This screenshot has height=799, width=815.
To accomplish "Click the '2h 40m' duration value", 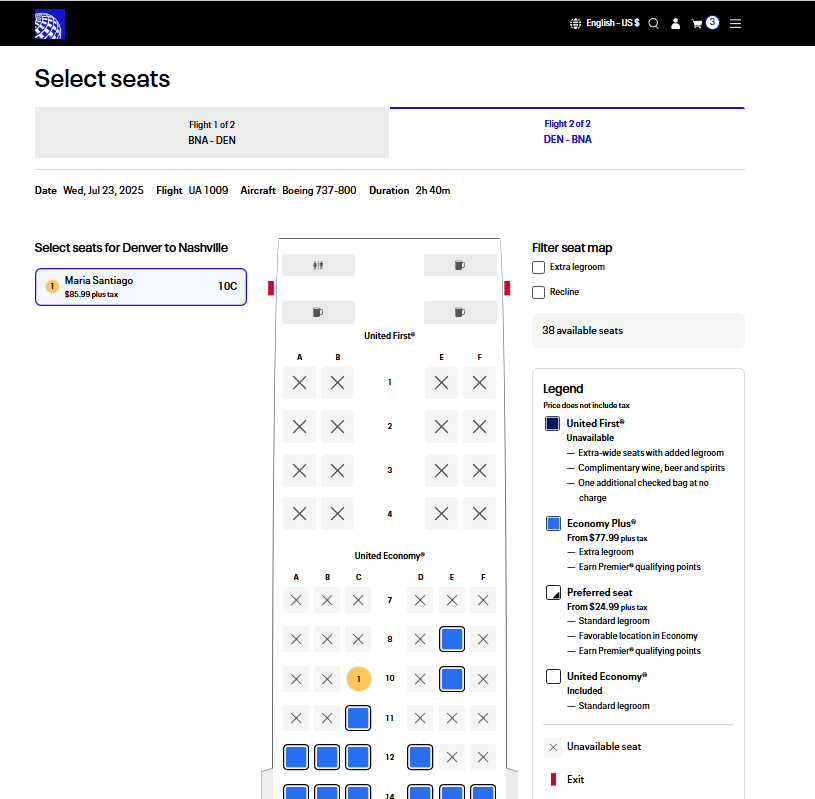I will tap(432, 190).
